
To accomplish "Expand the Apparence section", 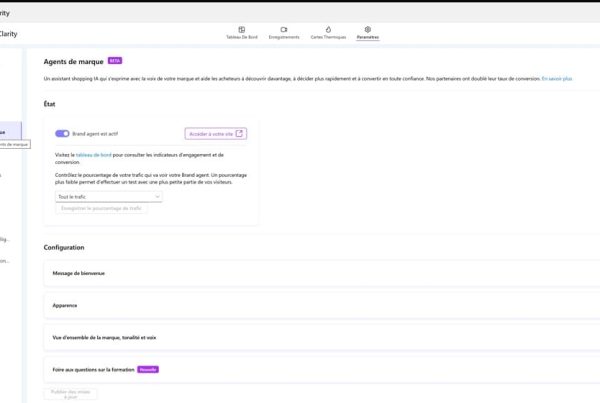I will (322, 305).
